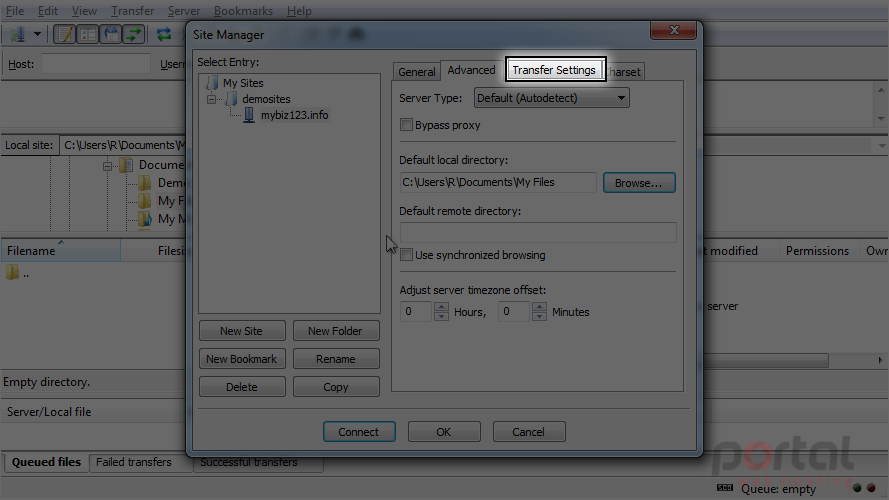The height and width of the screenshot is (500, 889).
Task: Enable Use synchronized browsing checkbox
Action: point(406,255)
